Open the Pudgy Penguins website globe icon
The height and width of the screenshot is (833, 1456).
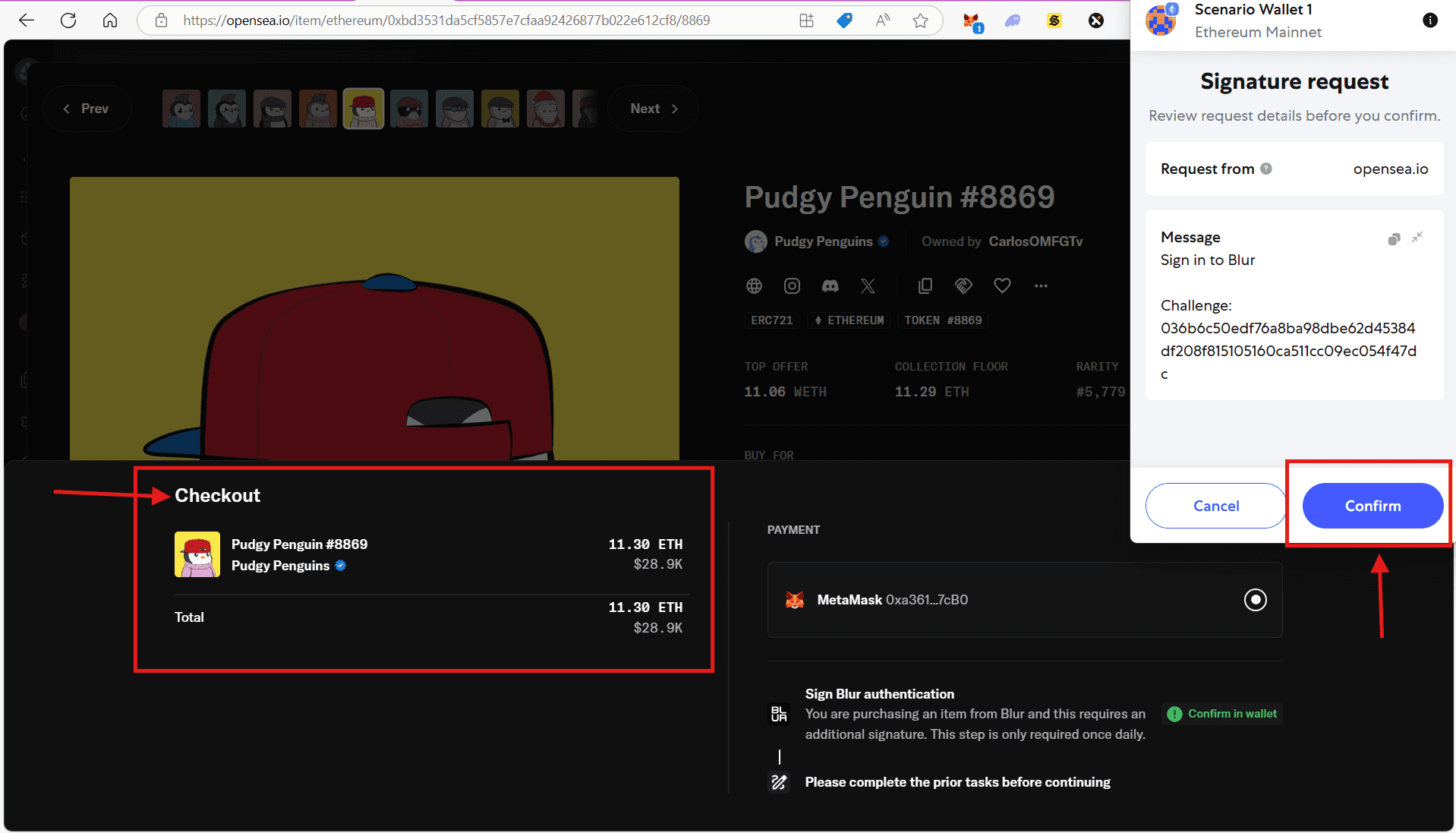click(754, 286)
